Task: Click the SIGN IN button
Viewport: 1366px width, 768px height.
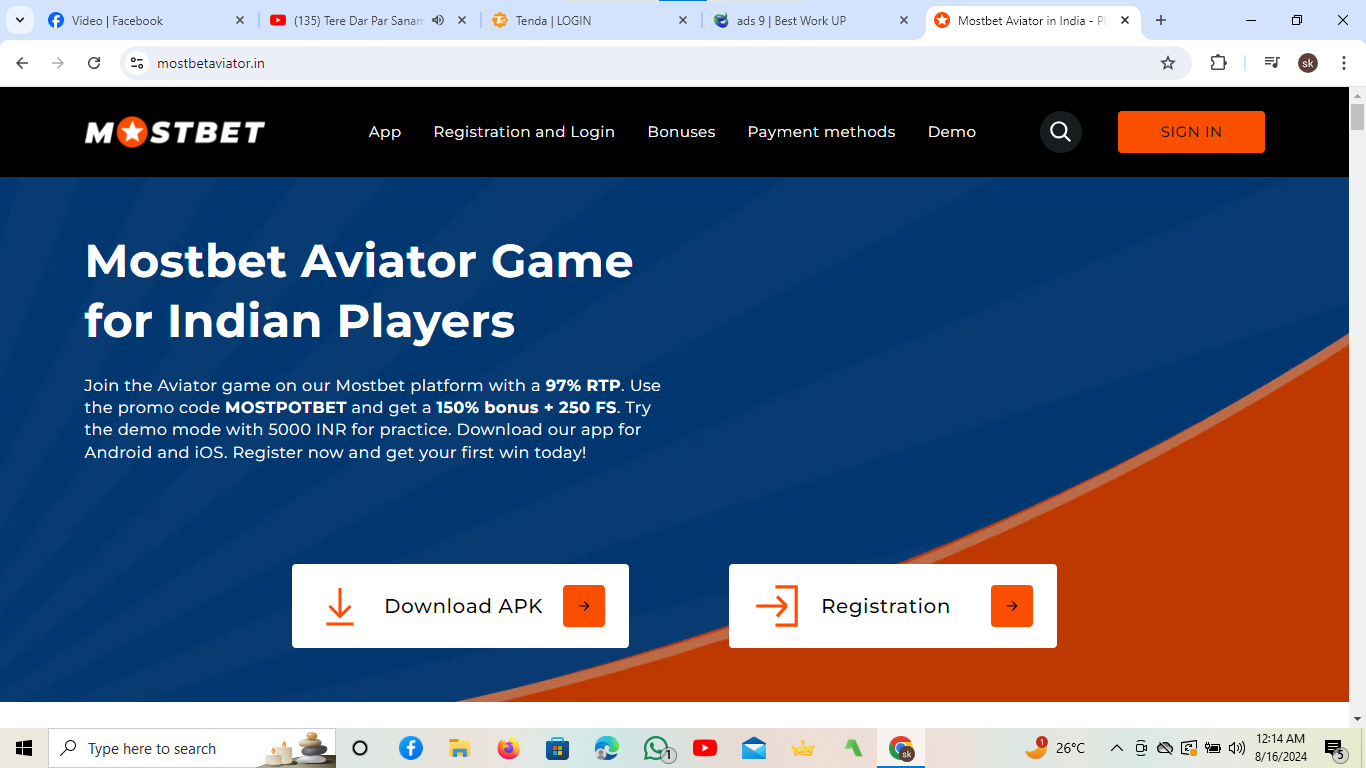Action: click(1191, 132)
